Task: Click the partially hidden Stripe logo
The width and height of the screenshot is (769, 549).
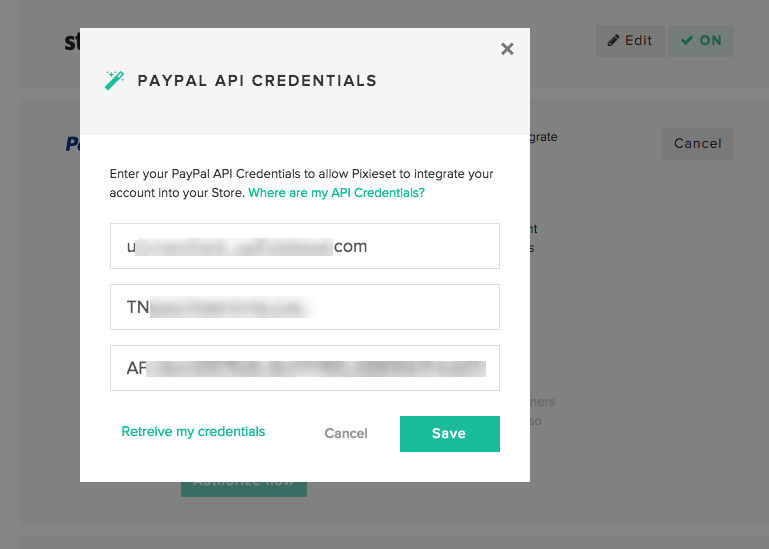Action: pyautogui.click(x=72, y=42)
